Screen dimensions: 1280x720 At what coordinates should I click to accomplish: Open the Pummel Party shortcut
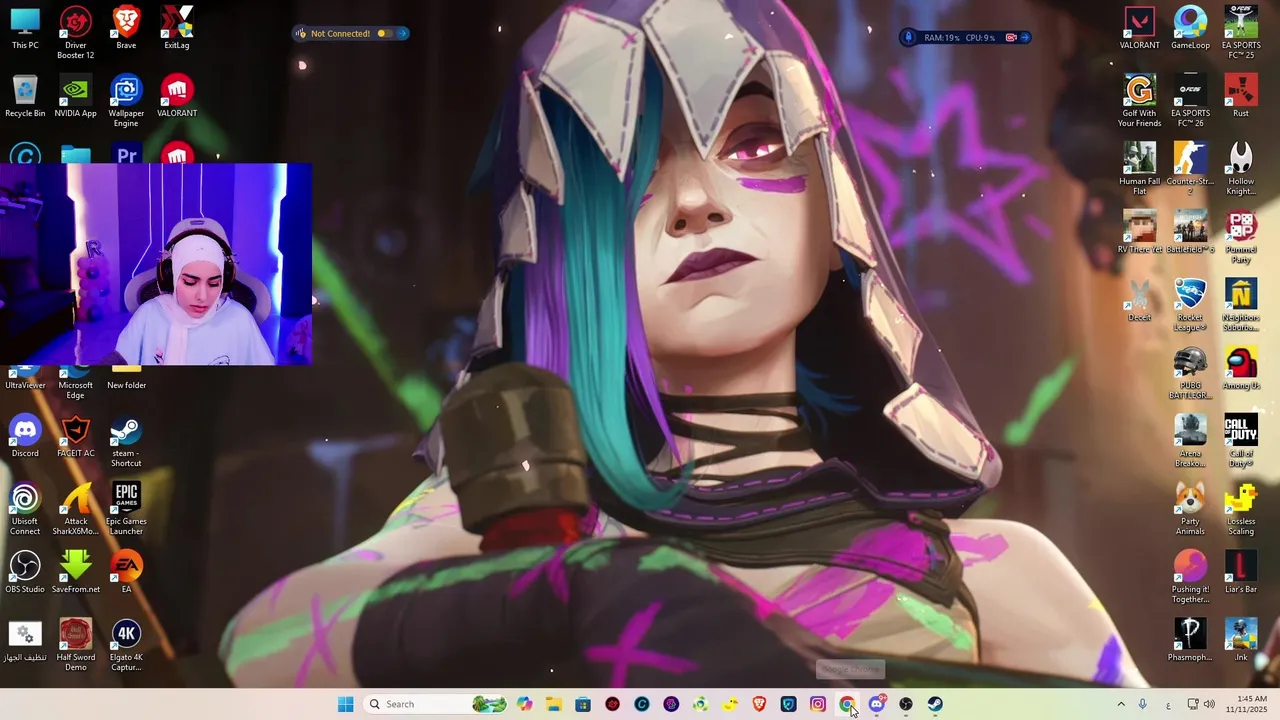tap(1241, 237)
